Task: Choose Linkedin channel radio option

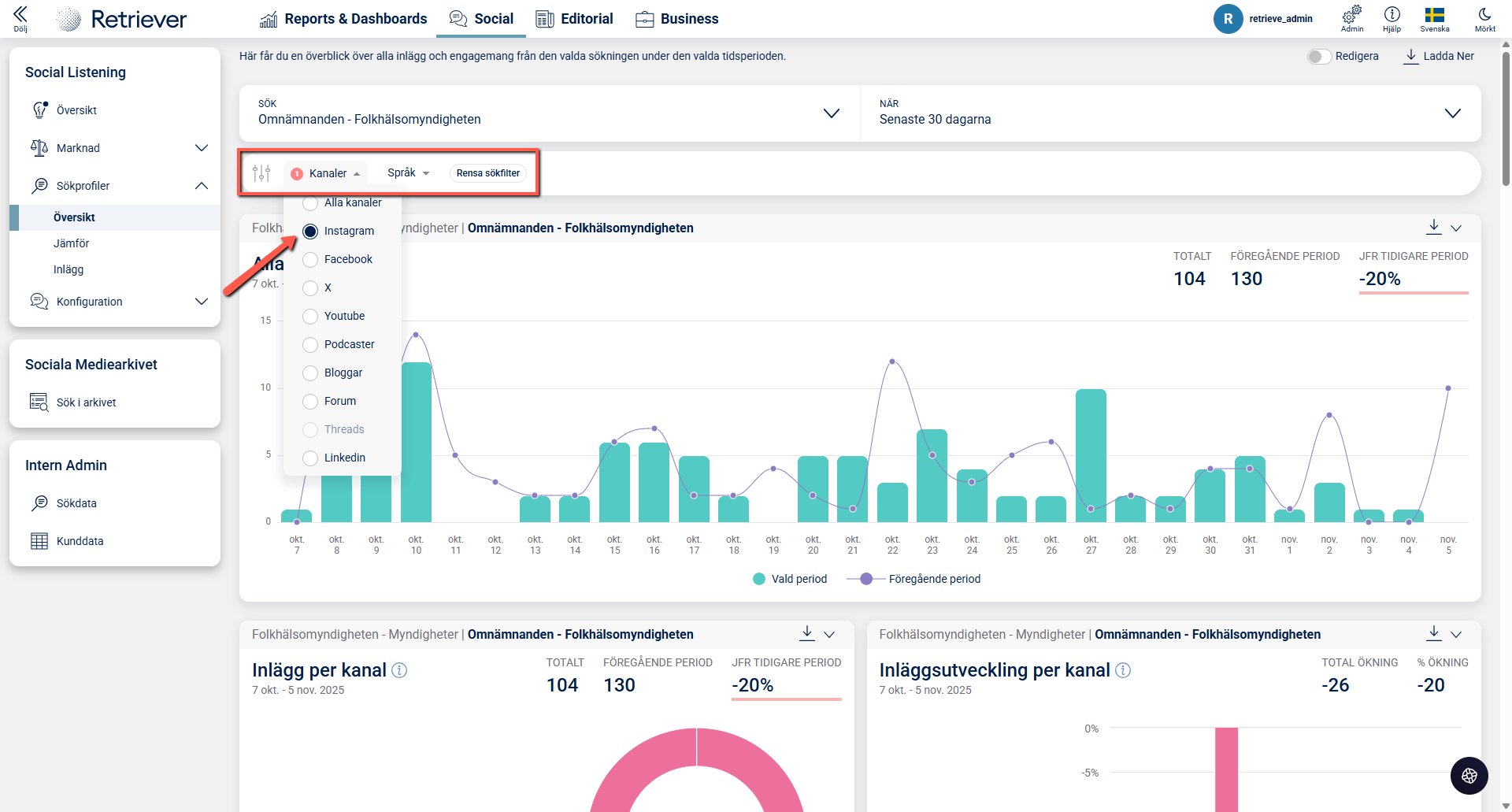Action: coord(310,458)
